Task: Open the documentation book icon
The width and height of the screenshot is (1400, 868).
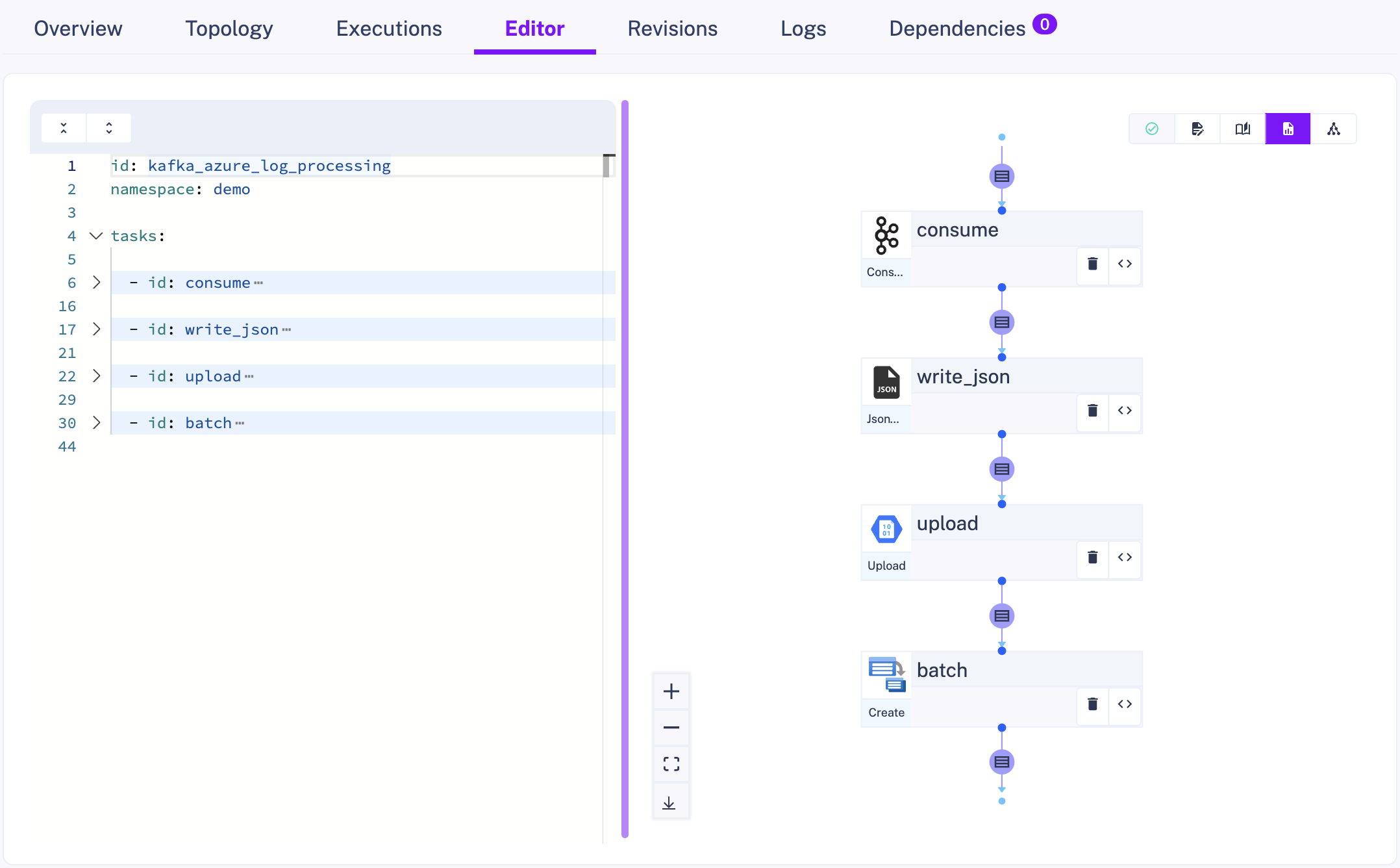Action: [1243, 129]
